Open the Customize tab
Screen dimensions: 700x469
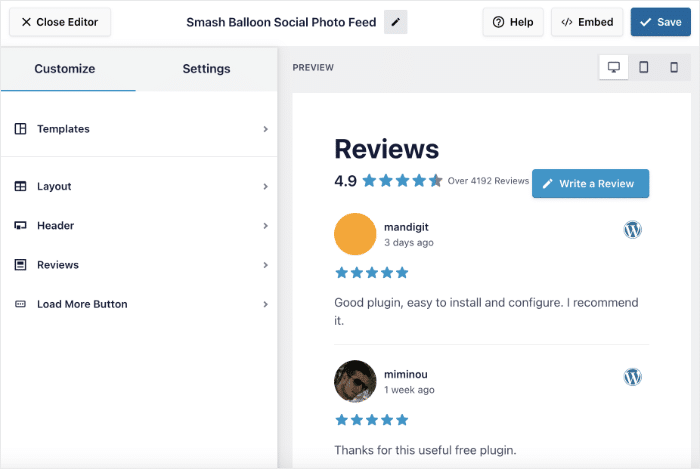[65, 69]
